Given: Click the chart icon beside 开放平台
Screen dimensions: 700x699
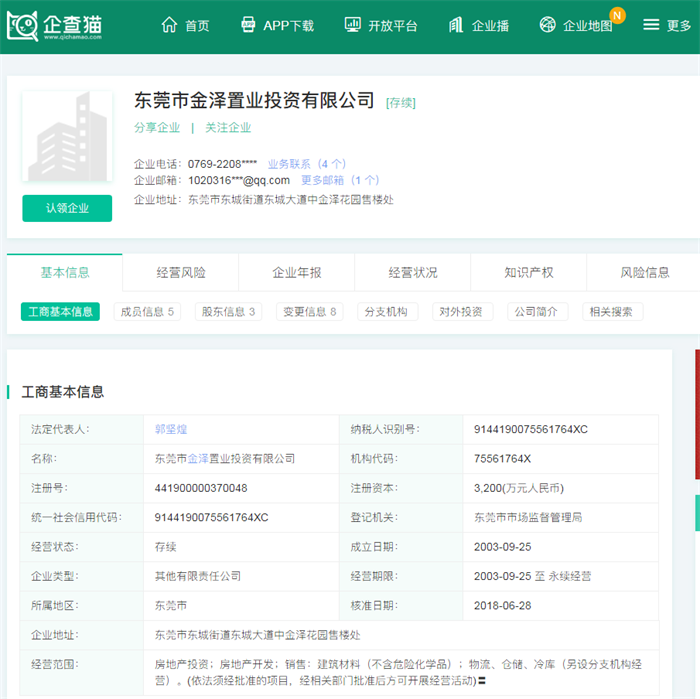Looking at the screenshot, I should coord(352,26).
